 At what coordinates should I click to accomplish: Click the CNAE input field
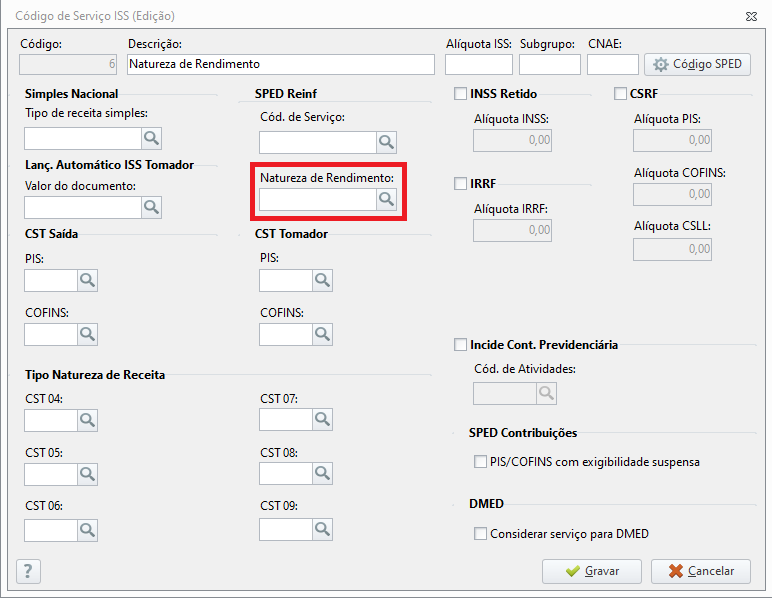tap(612, 64)
